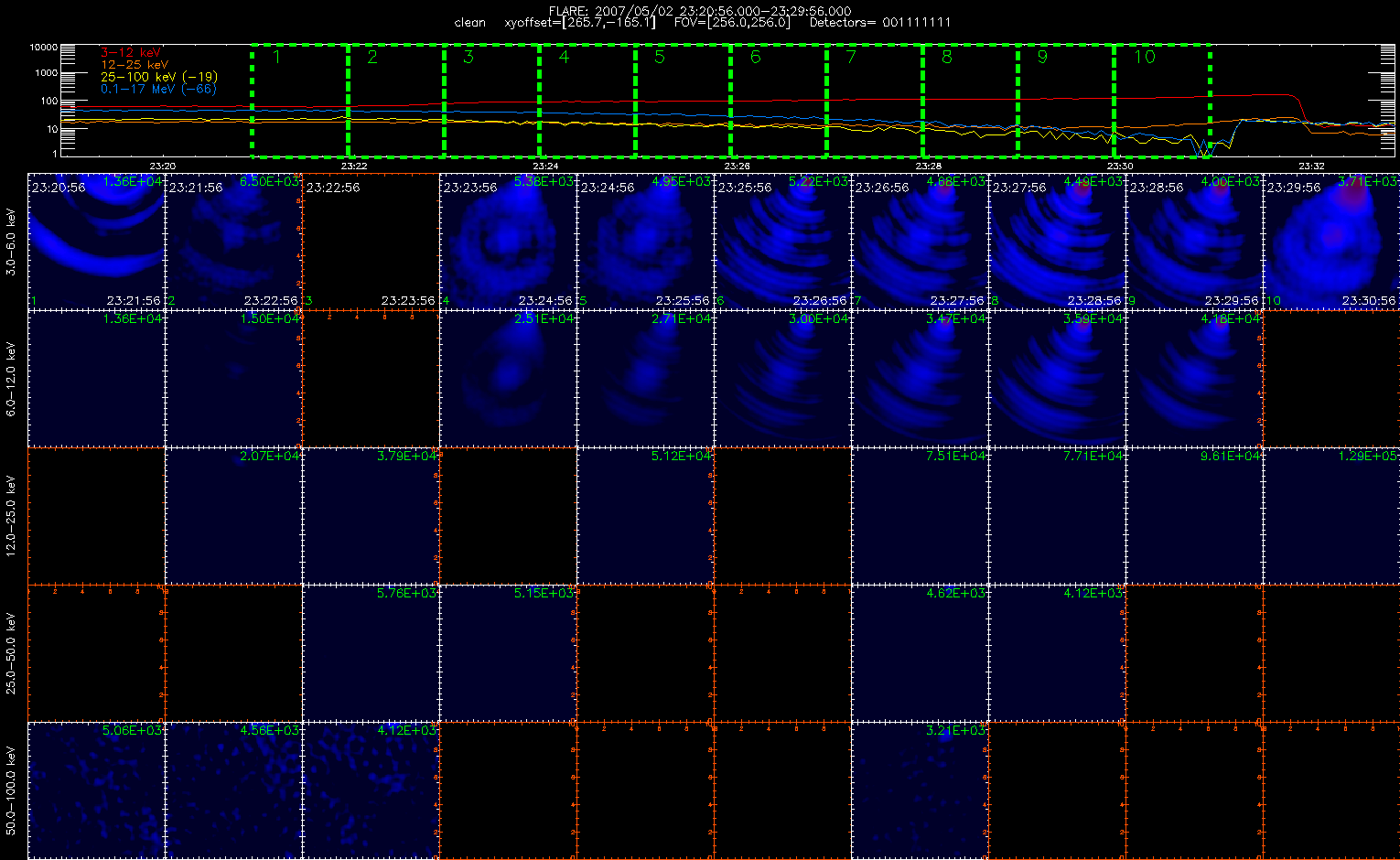Open the 6-12 keV image labeled 2.51E+04
Viewport: 1400px width, 860px height.
(x=509, y=378)
